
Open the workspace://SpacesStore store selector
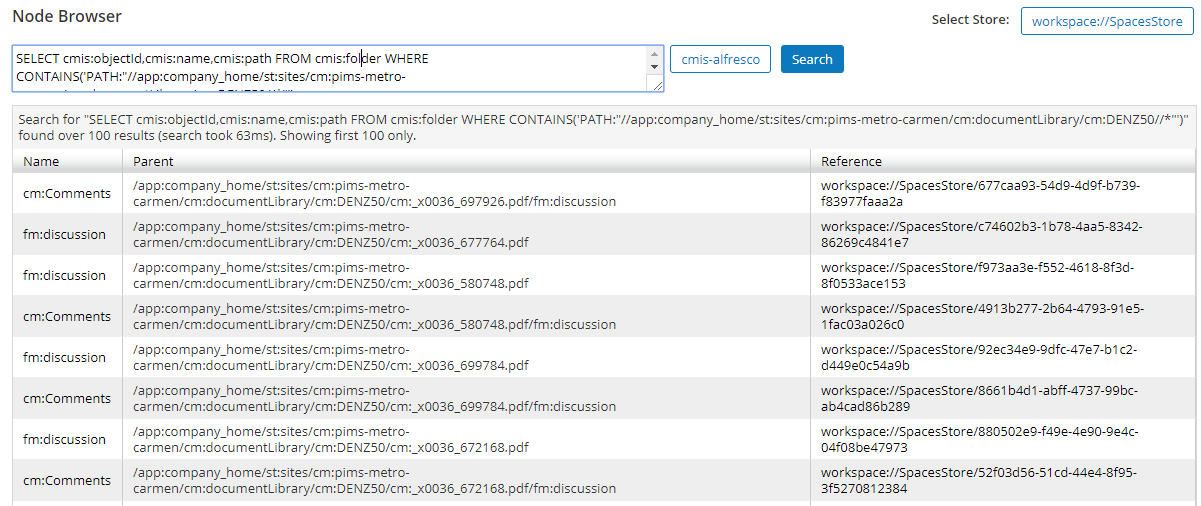[x=1107, y=20]
